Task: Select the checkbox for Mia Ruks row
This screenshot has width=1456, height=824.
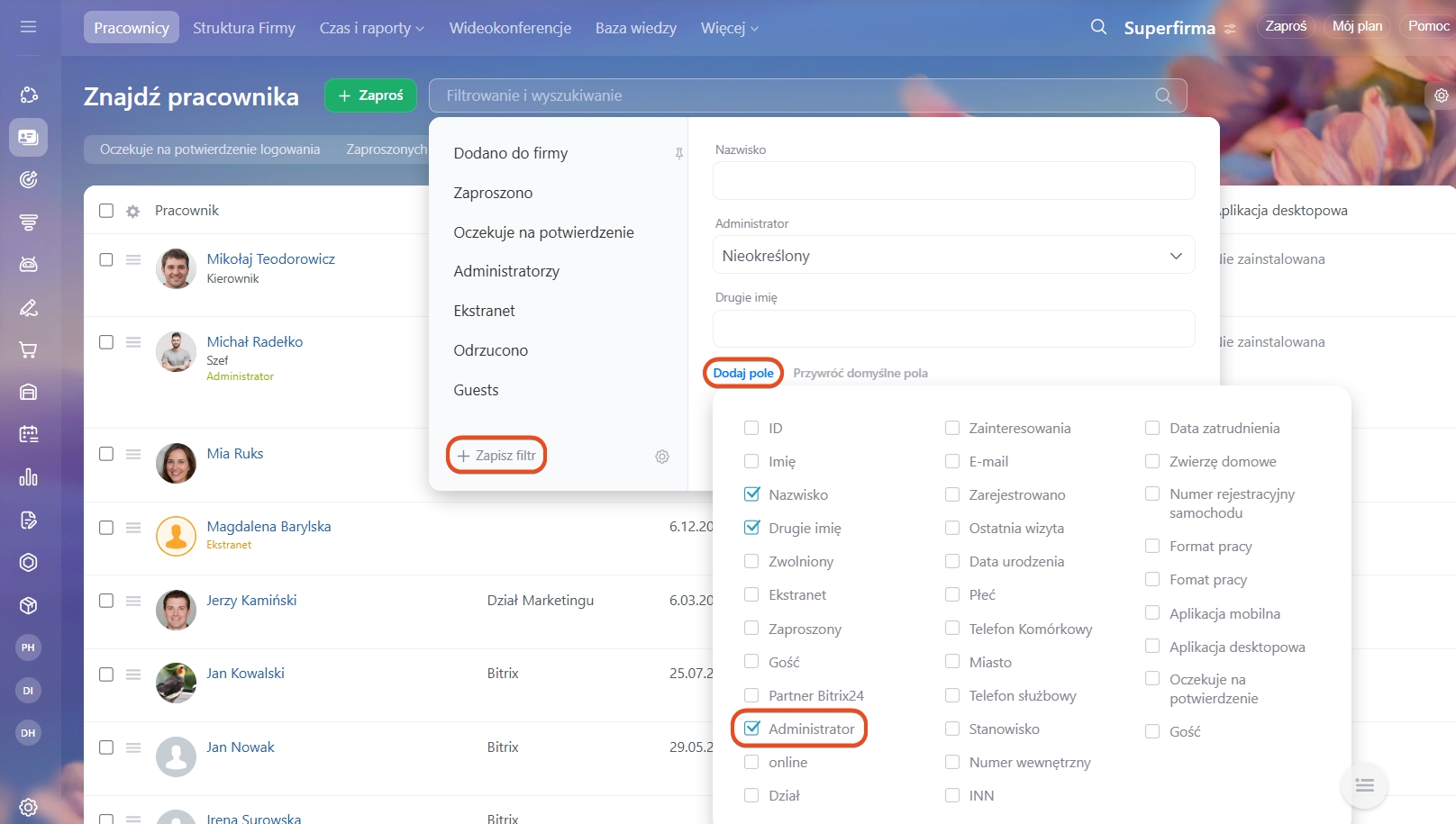Action: coord(106,454)
